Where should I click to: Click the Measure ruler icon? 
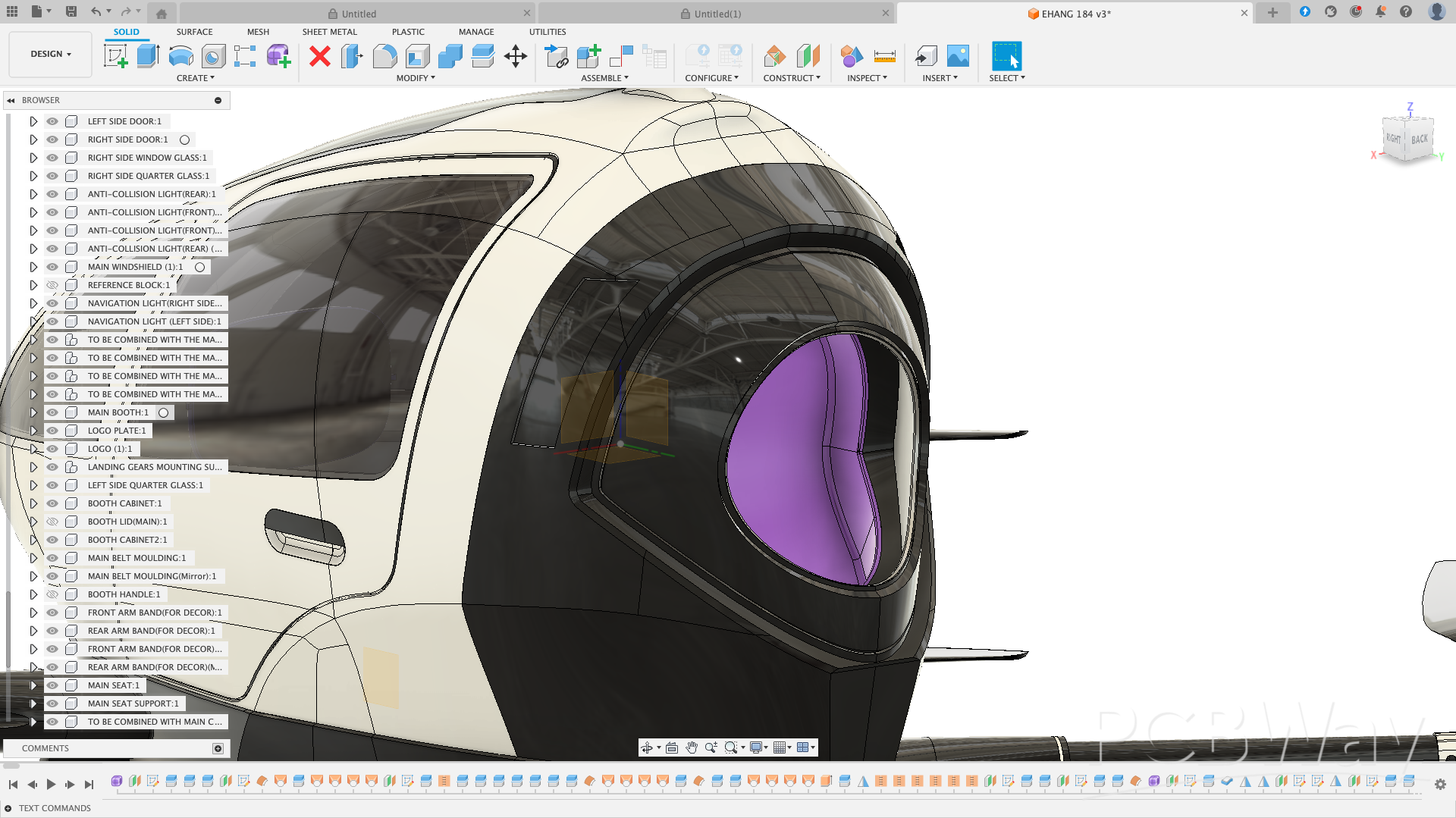884,56
